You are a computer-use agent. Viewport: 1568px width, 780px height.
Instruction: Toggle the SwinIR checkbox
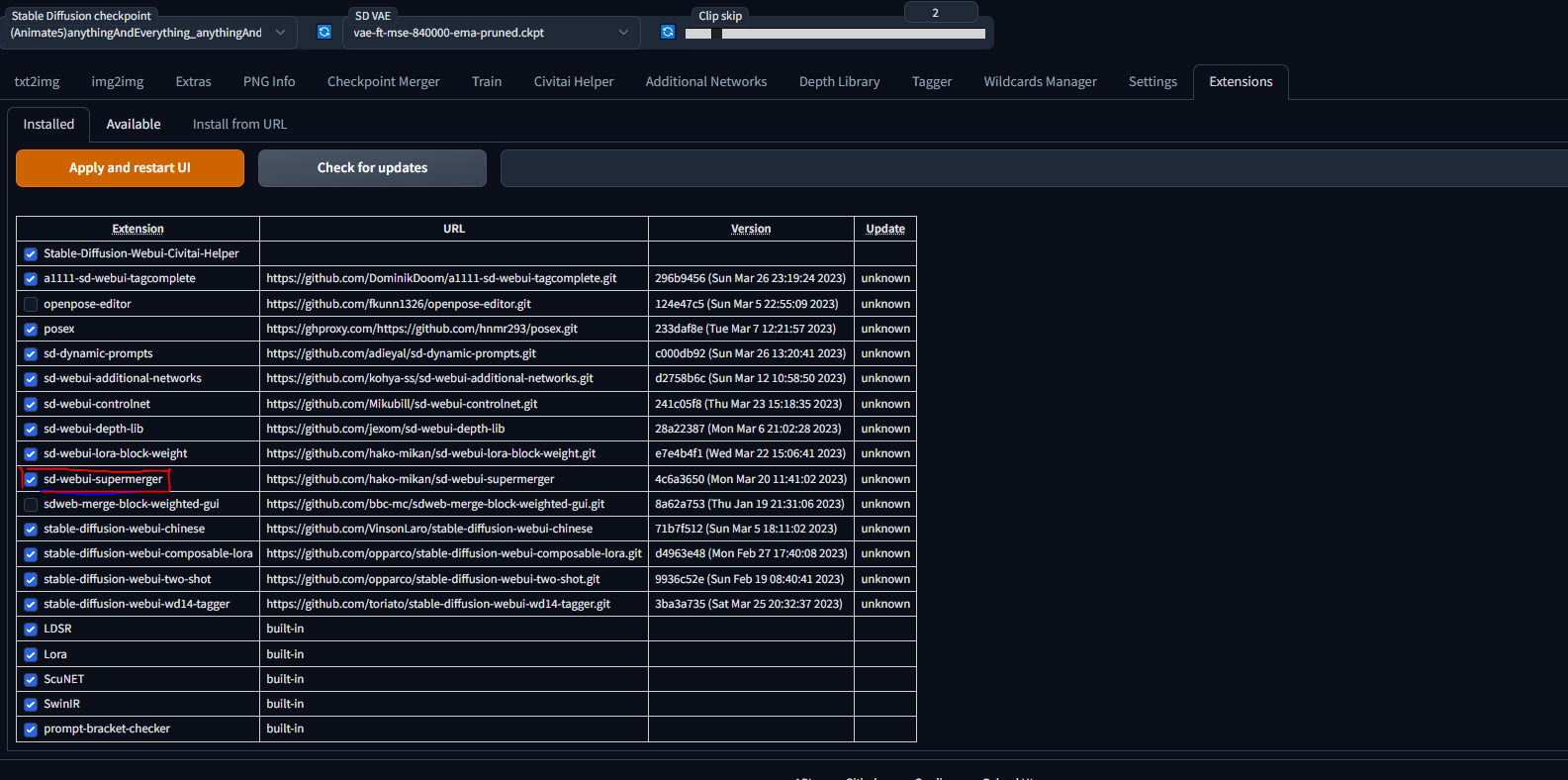coord(31,705)
